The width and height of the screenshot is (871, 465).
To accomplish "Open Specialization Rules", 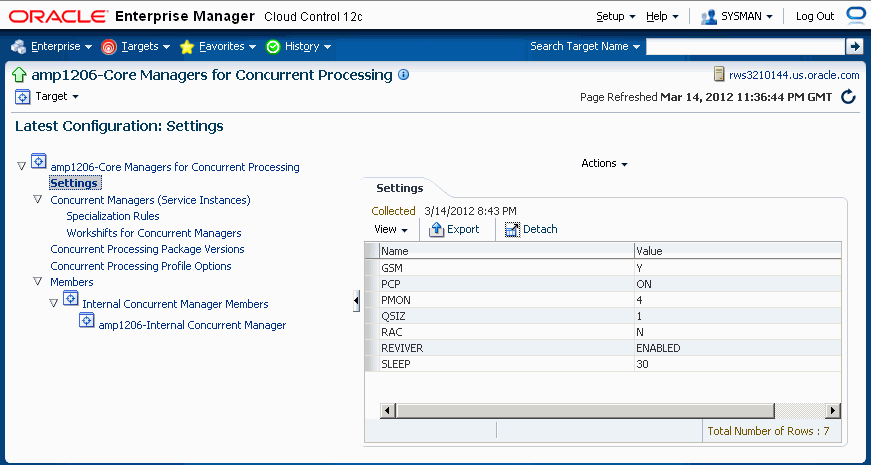I will 113,216.
